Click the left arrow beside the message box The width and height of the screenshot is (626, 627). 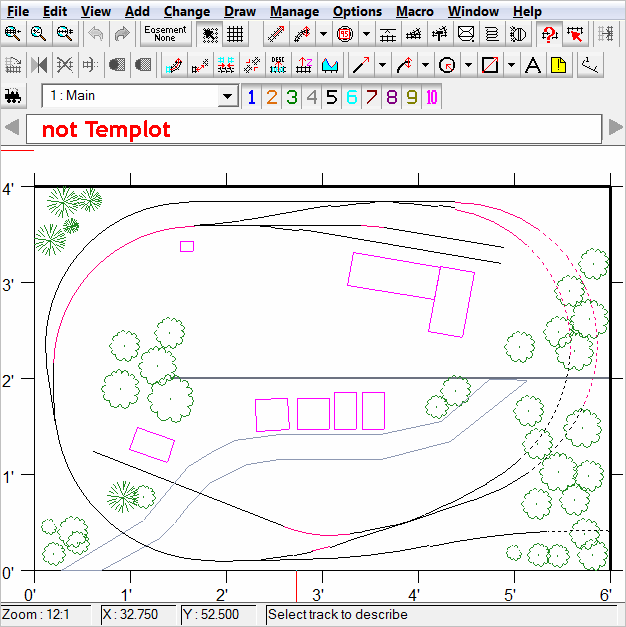point(12,128)
